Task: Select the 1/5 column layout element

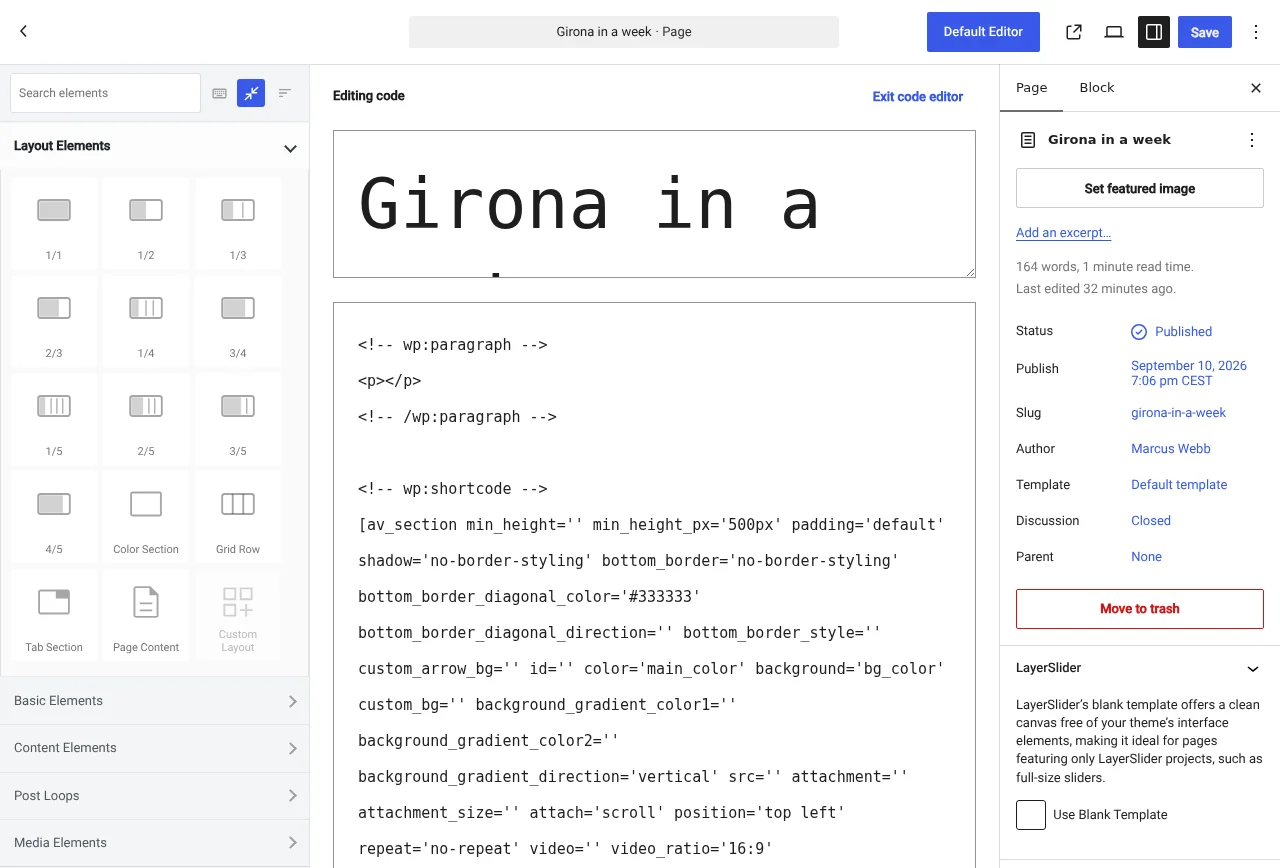Action: [x=54, y=420]
